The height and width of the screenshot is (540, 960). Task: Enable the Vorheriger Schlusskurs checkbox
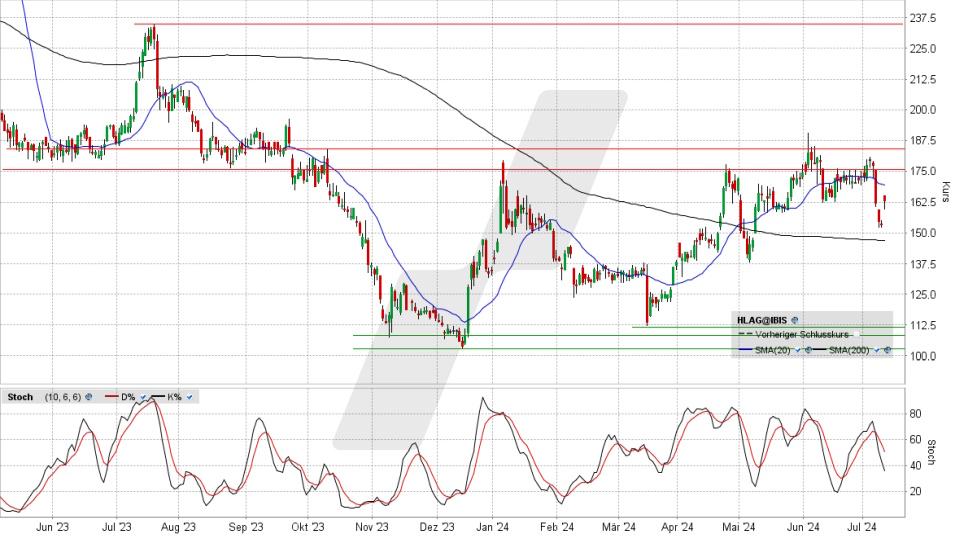857,334
